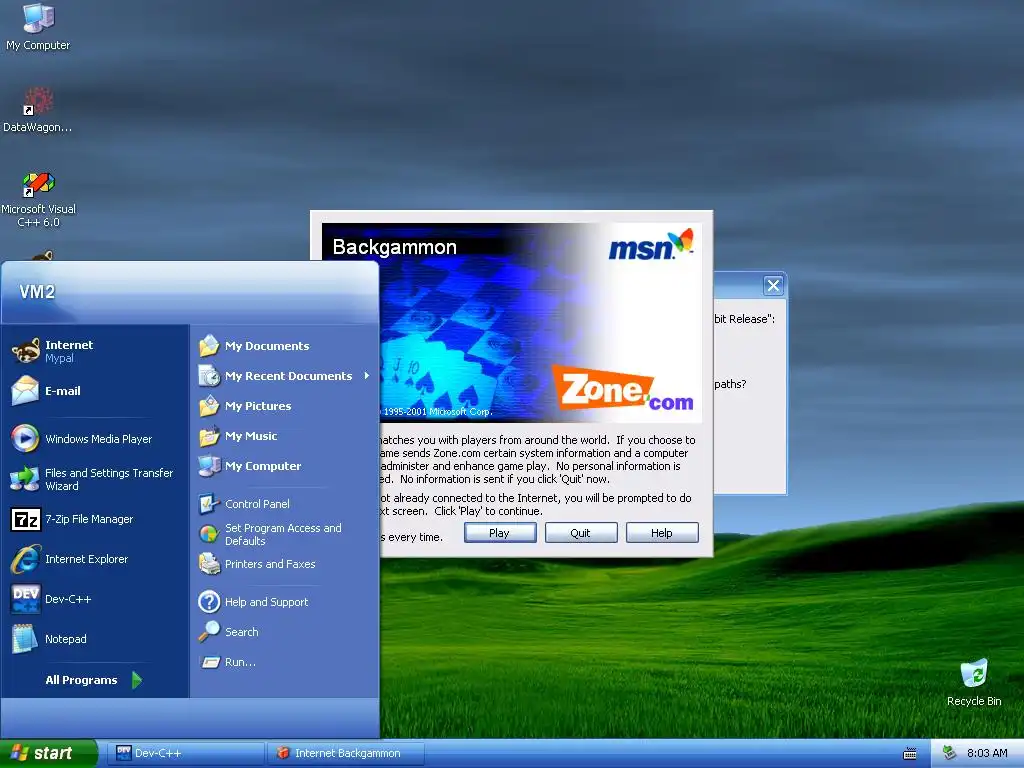
Task: Open Files and Settings Transfer Wizard
Action: (x=95, y=479)
